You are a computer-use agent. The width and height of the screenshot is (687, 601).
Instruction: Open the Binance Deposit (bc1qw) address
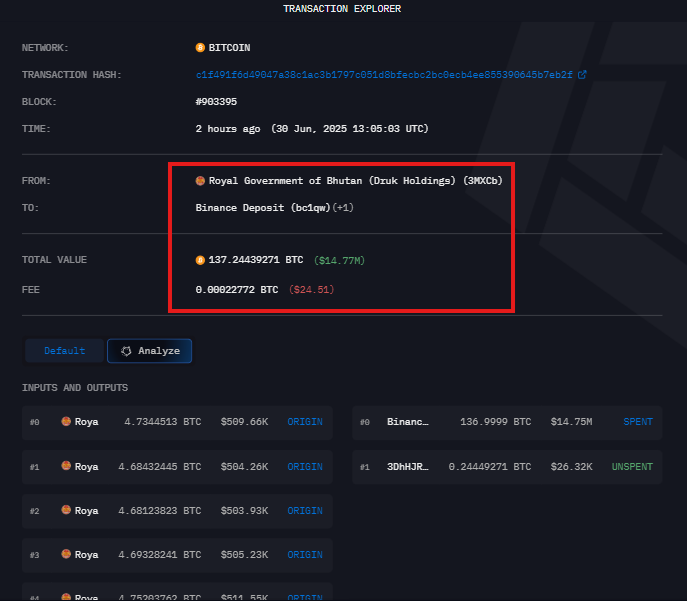(263, 208)
